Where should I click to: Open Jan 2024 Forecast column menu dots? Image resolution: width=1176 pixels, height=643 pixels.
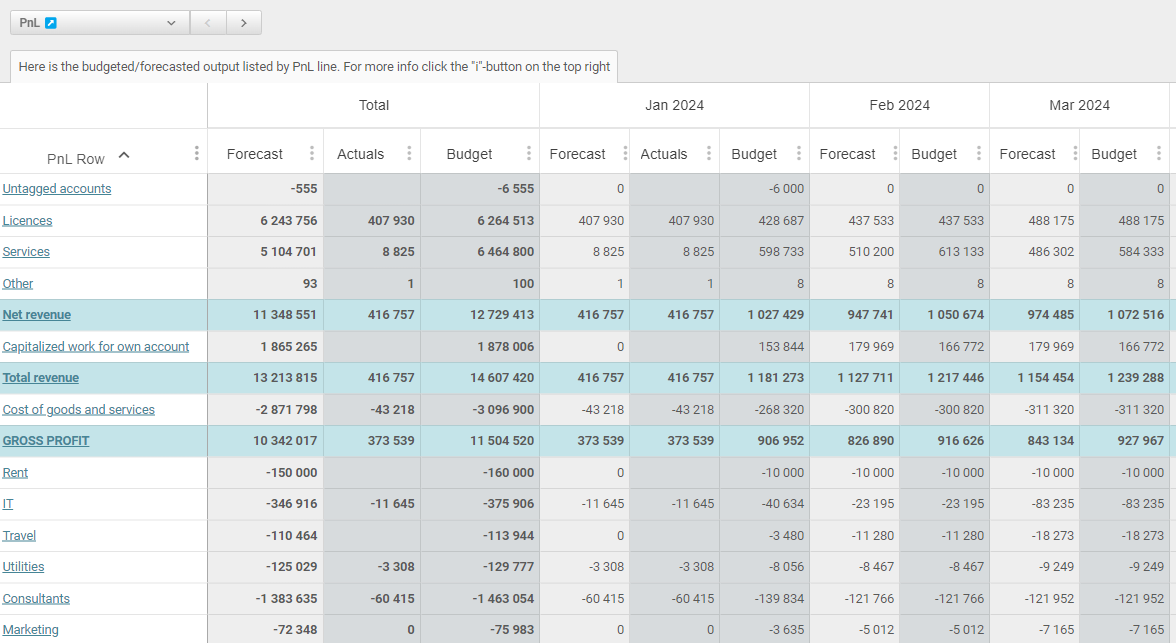[625, 154]
